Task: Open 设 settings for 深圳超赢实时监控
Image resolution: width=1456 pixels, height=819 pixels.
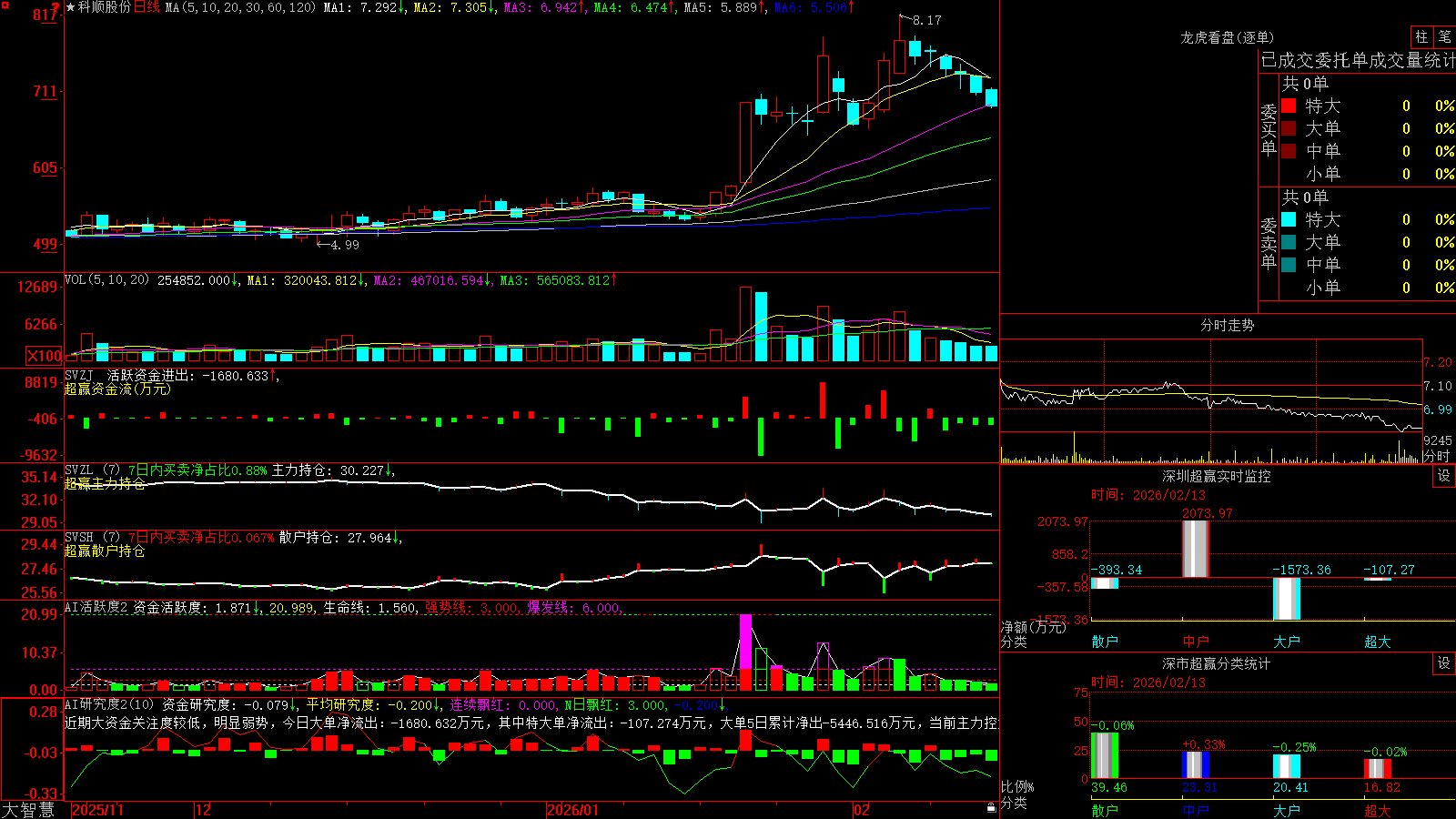Action: click(1444, 476)
